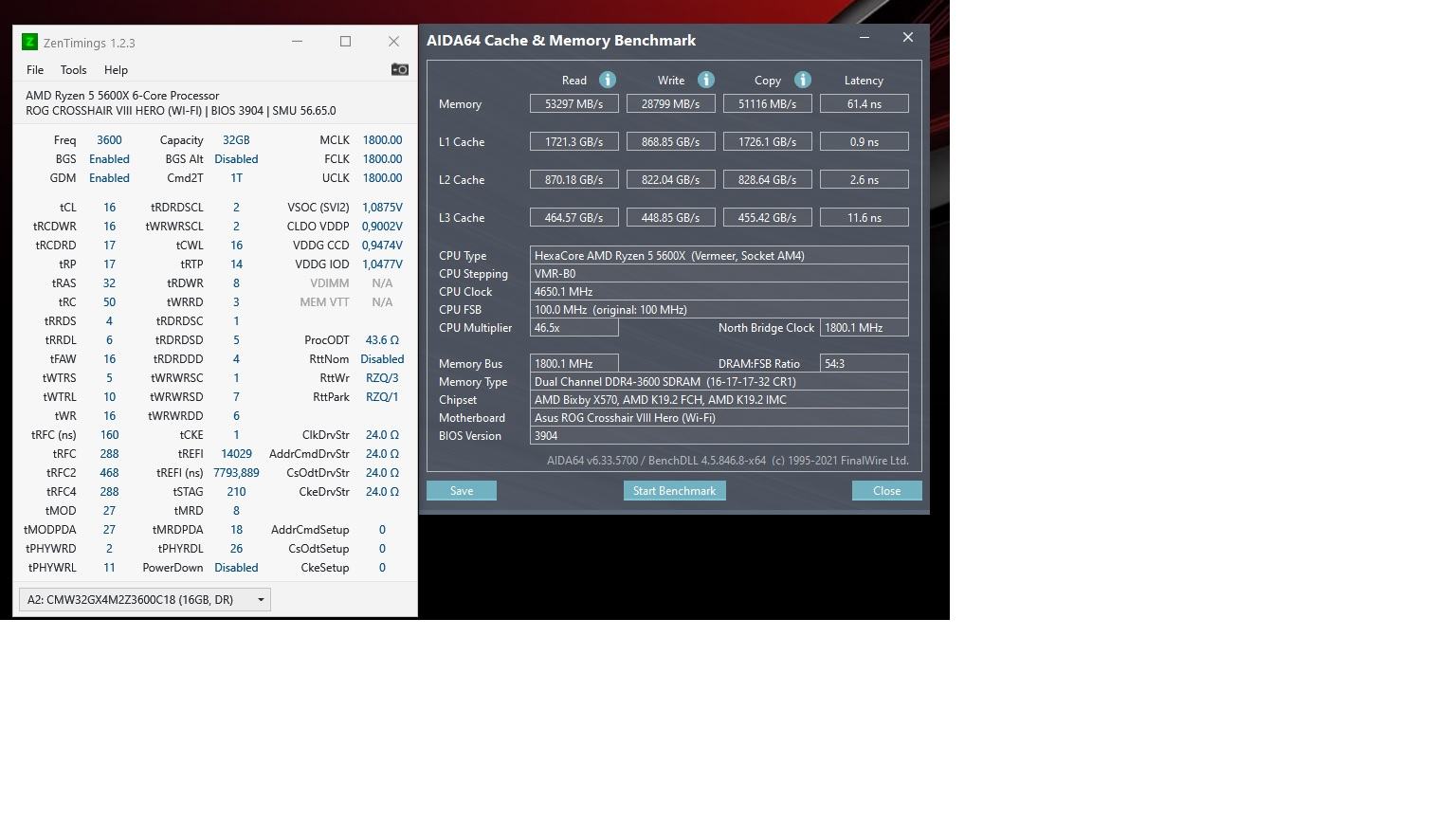Click the tCL value 16
This screenshot has width=1456, height=819.
pos(109,207)
